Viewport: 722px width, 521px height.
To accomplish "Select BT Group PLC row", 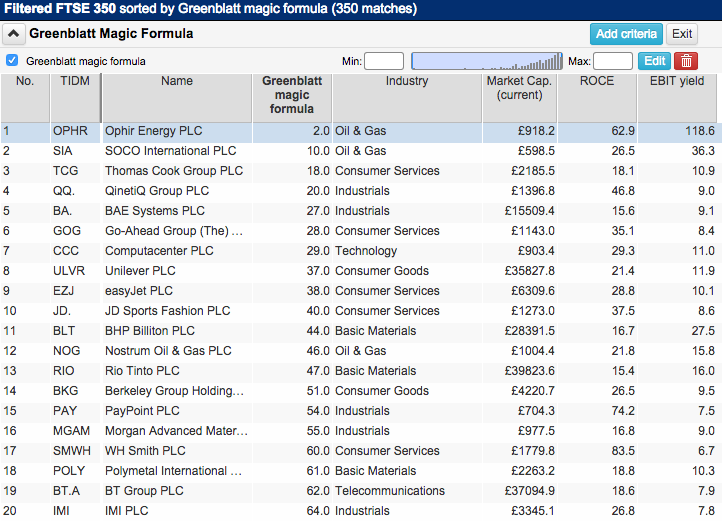I will pyautogui.click(x=361, y=492).
